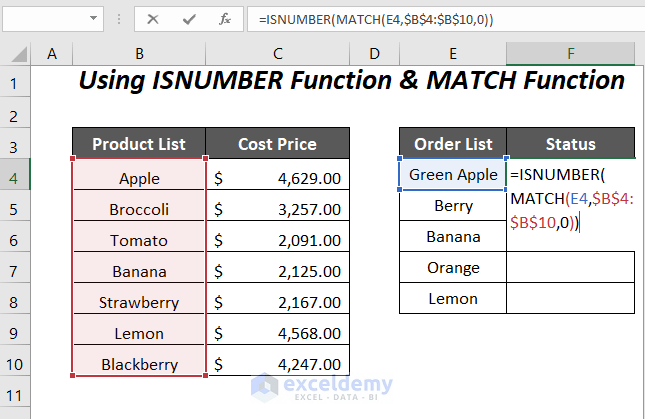Screen dimensions: 645x419
Task: Click the Green Apple cell
Action: click(x=453, y=175)
